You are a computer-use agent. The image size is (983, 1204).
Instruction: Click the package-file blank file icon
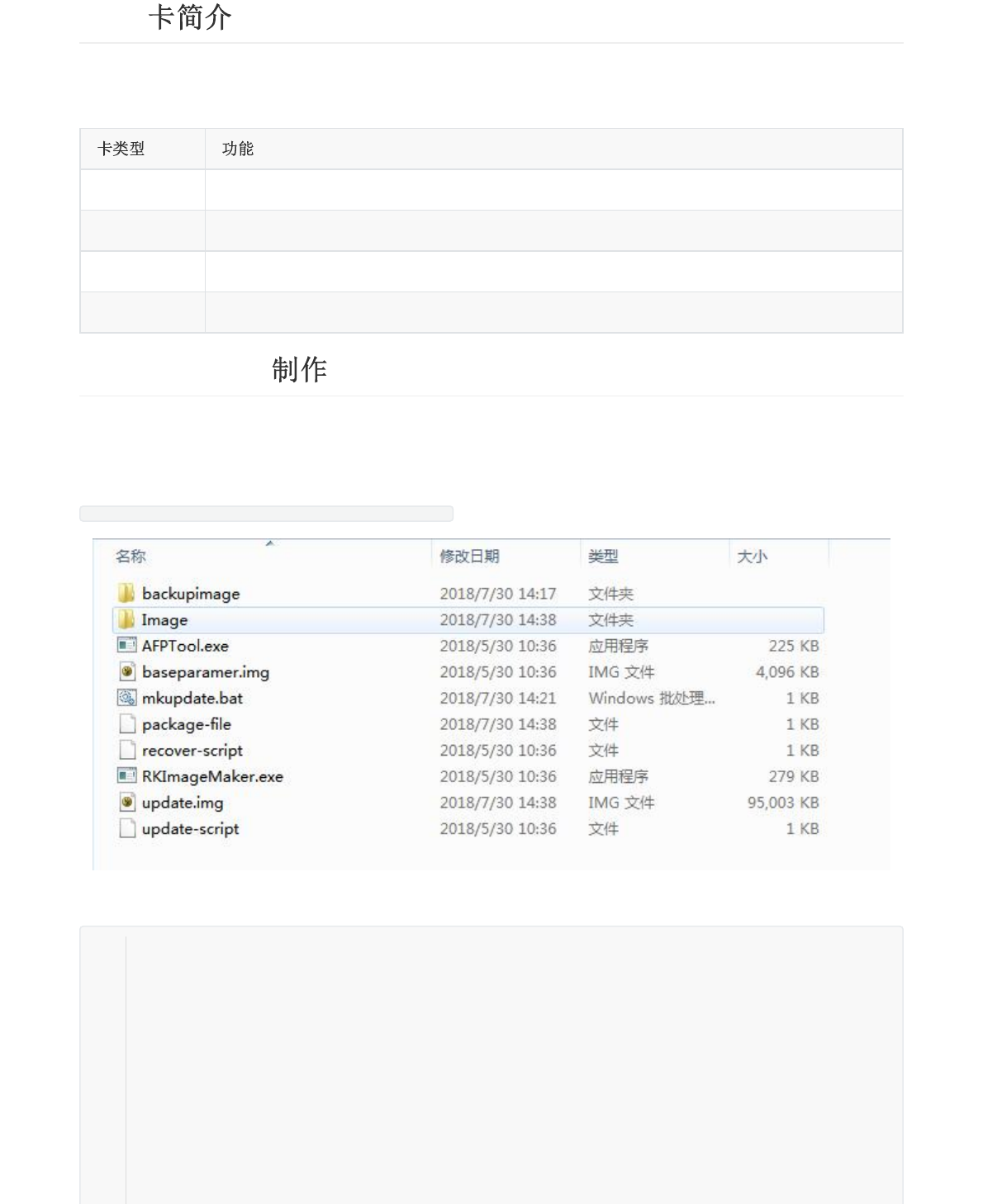point(127,724)
